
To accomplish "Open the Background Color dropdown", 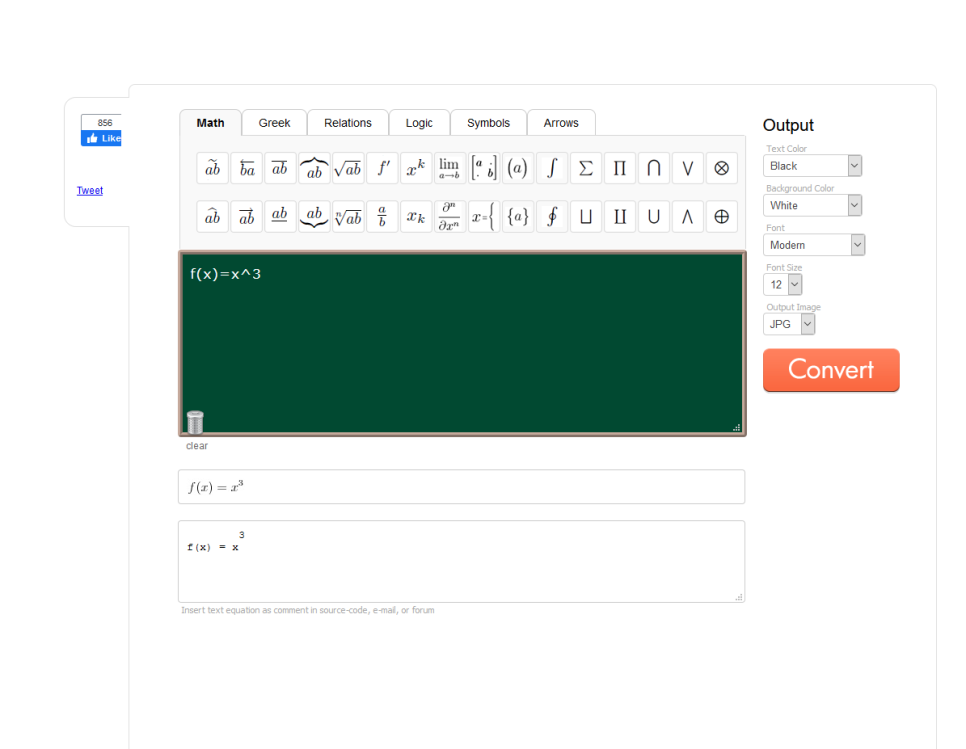I will click(x=812, y=205).
